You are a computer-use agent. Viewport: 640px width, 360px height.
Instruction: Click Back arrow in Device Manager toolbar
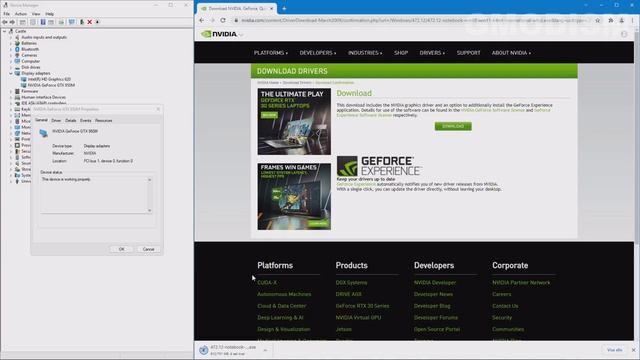[5, 22]
